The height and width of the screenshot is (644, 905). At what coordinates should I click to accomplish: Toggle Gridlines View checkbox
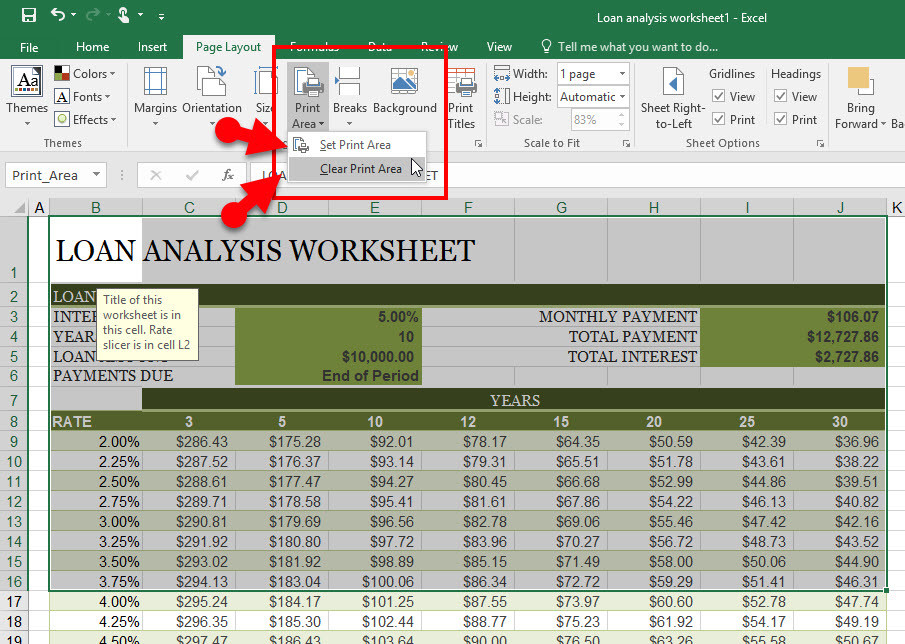[719, 96]
